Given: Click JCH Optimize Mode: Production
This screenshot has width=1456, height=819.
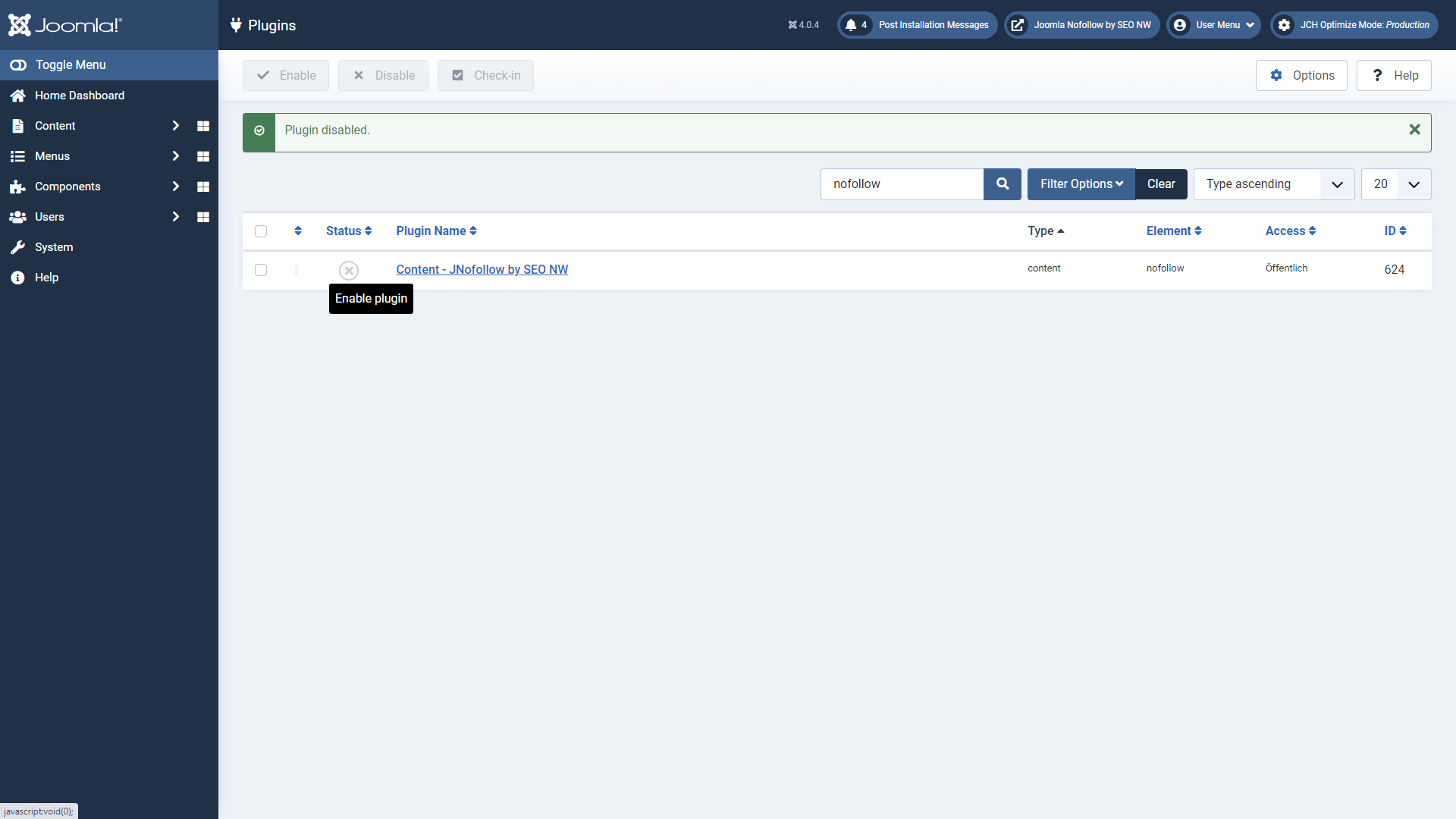Looking at the screenshot, I should click(1354, 25).
